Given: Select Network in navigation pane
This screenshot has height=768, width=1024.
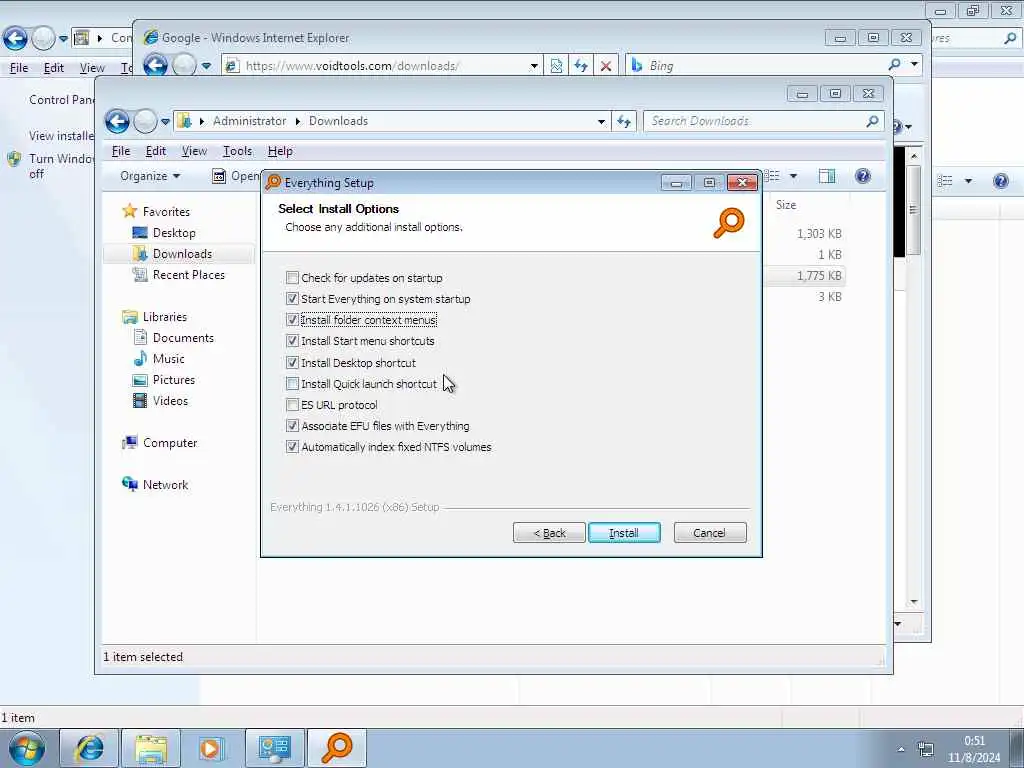Looking at the screenshot, I should (x=165, y=485).
